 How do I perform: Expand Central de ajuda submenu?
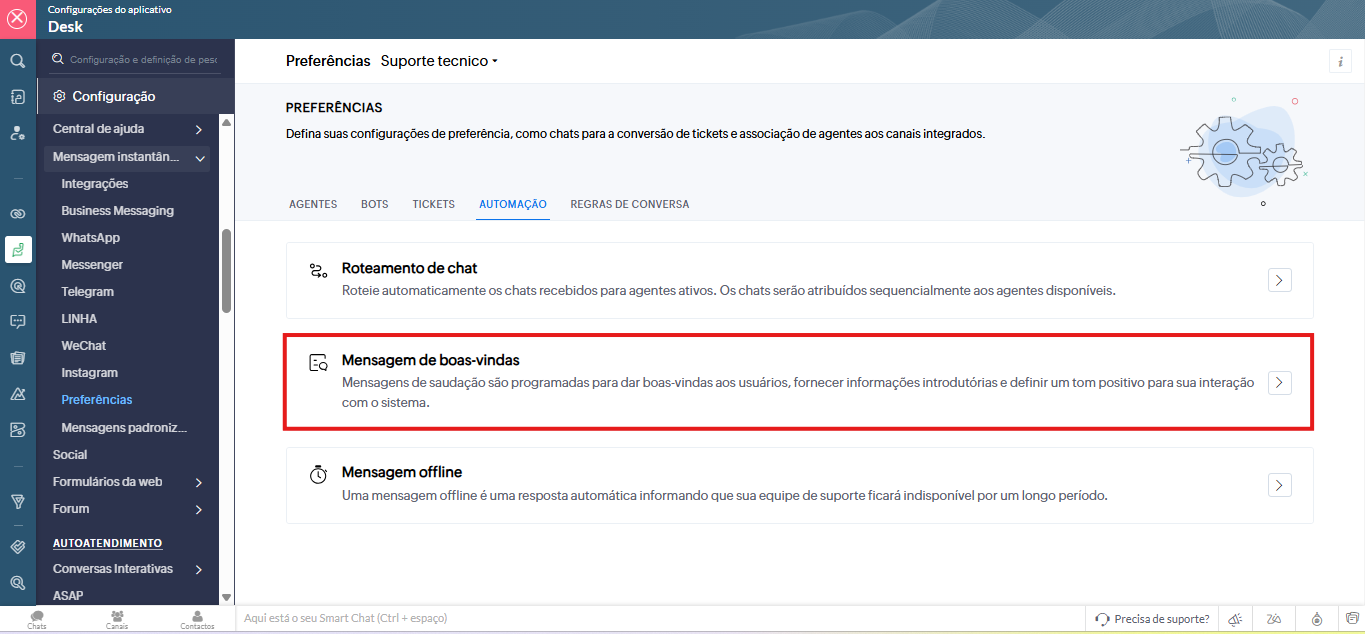coord(199,129)
